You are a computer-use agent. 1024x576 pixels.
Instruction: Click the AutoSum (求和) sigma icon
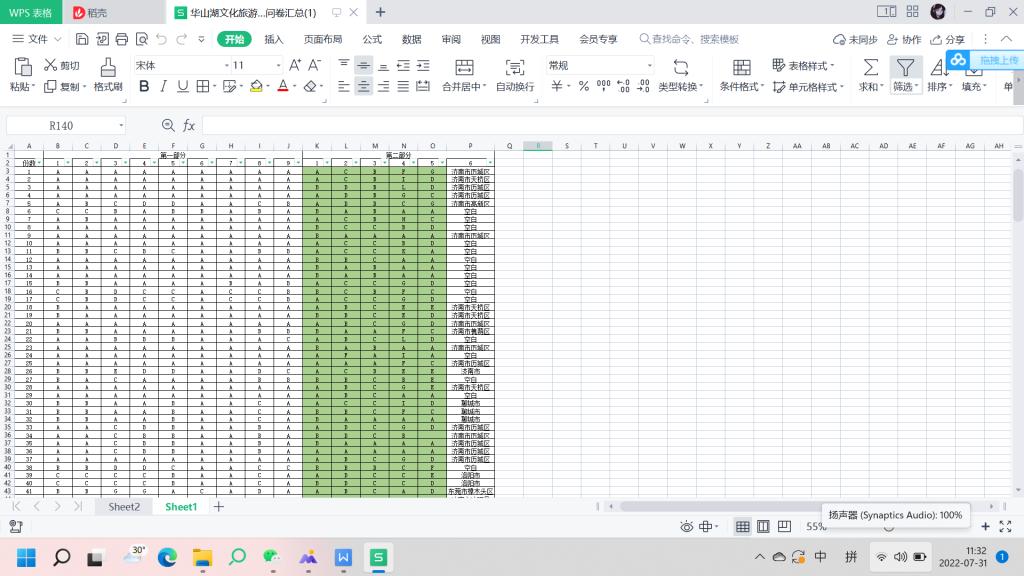point(871,67)
